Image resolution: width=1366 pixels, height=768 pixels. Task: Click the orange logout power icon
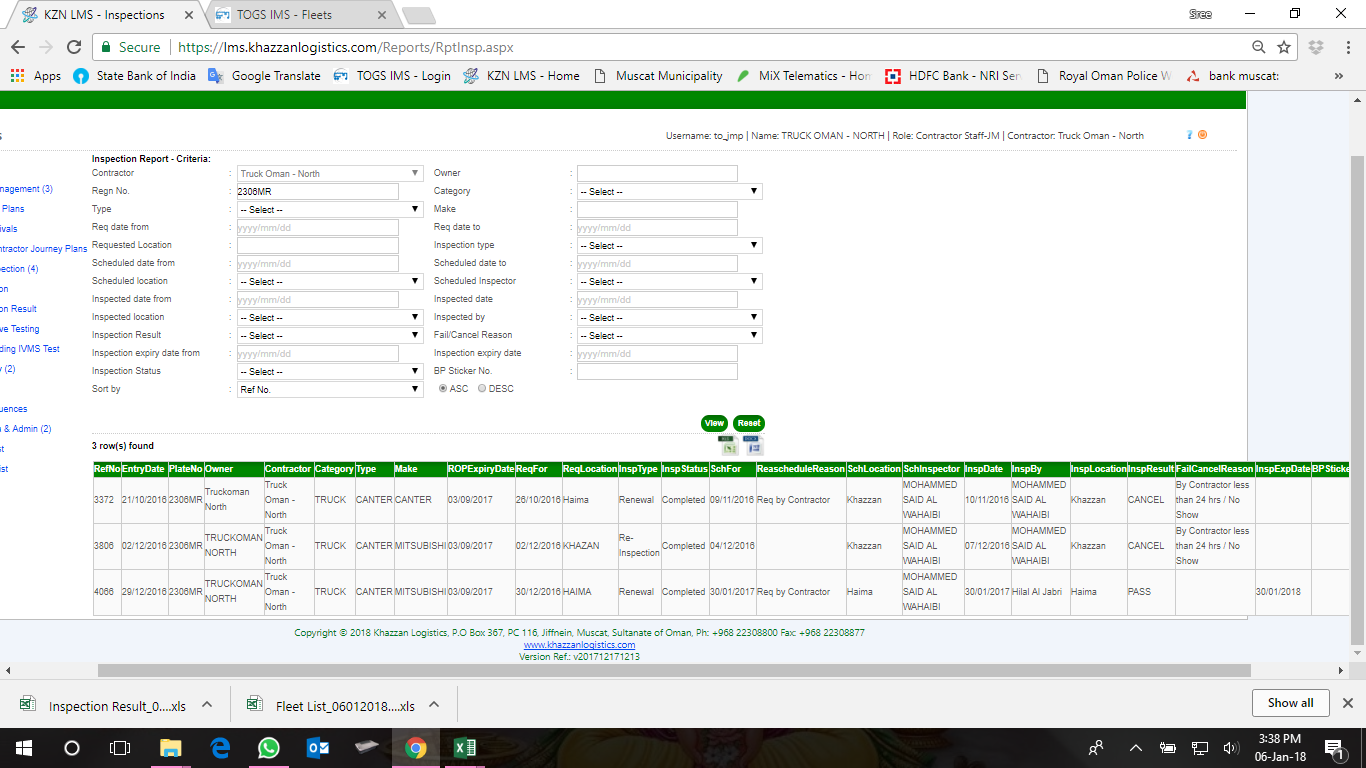tap(1202, 135)
